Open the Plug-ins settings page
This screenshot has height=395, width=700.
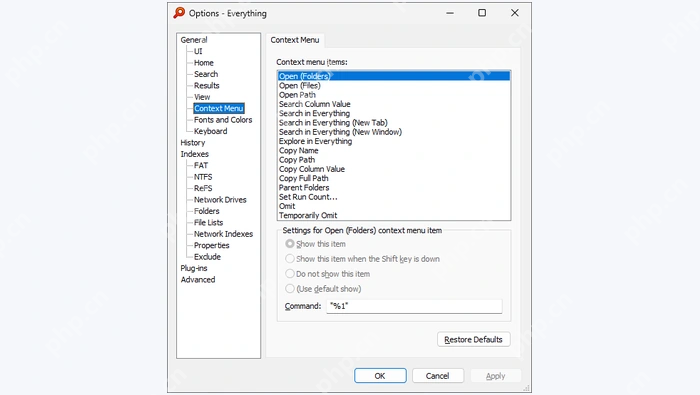(x=194, y=268)
